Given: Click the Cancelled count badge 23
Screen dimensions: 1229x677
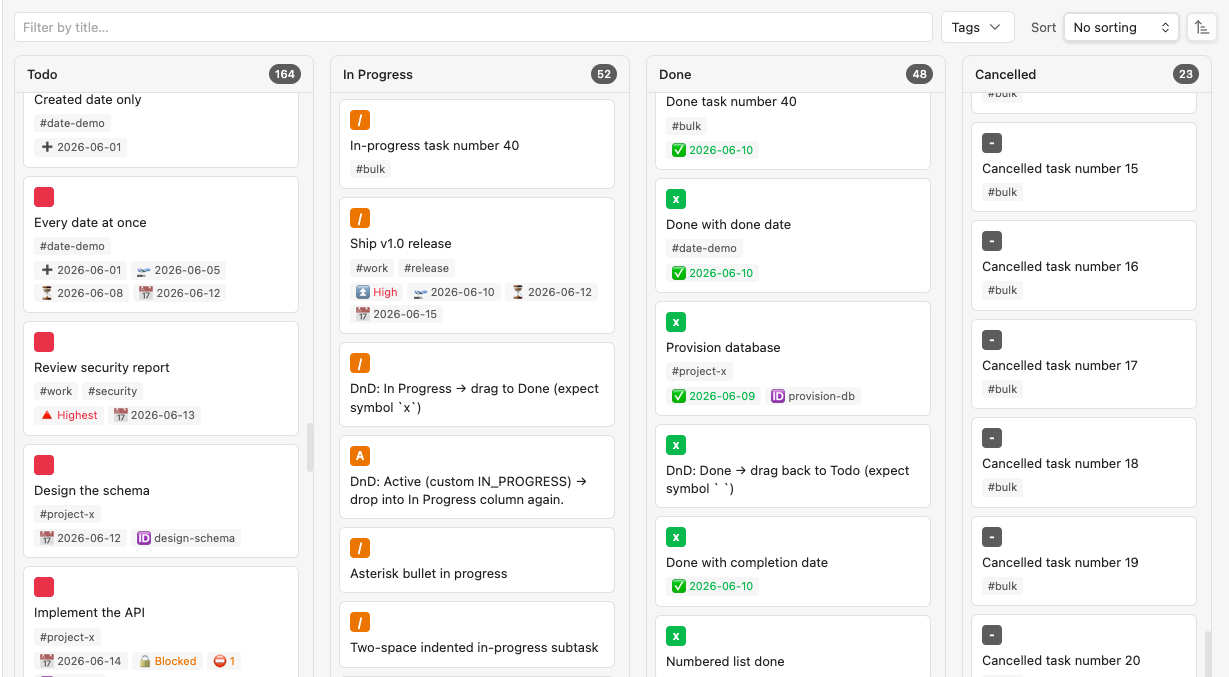Looking at the screenshot, I should coord(1186,74).
